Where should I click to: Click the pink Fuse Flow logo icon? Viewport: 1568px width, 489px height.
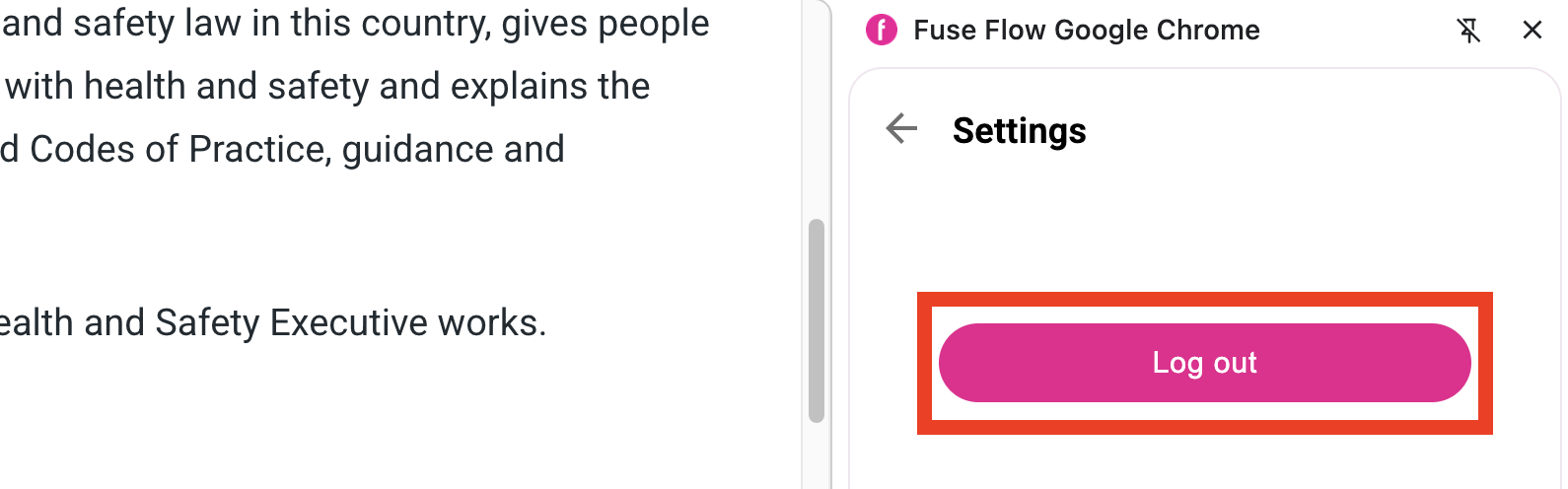(x=881, y=31)
